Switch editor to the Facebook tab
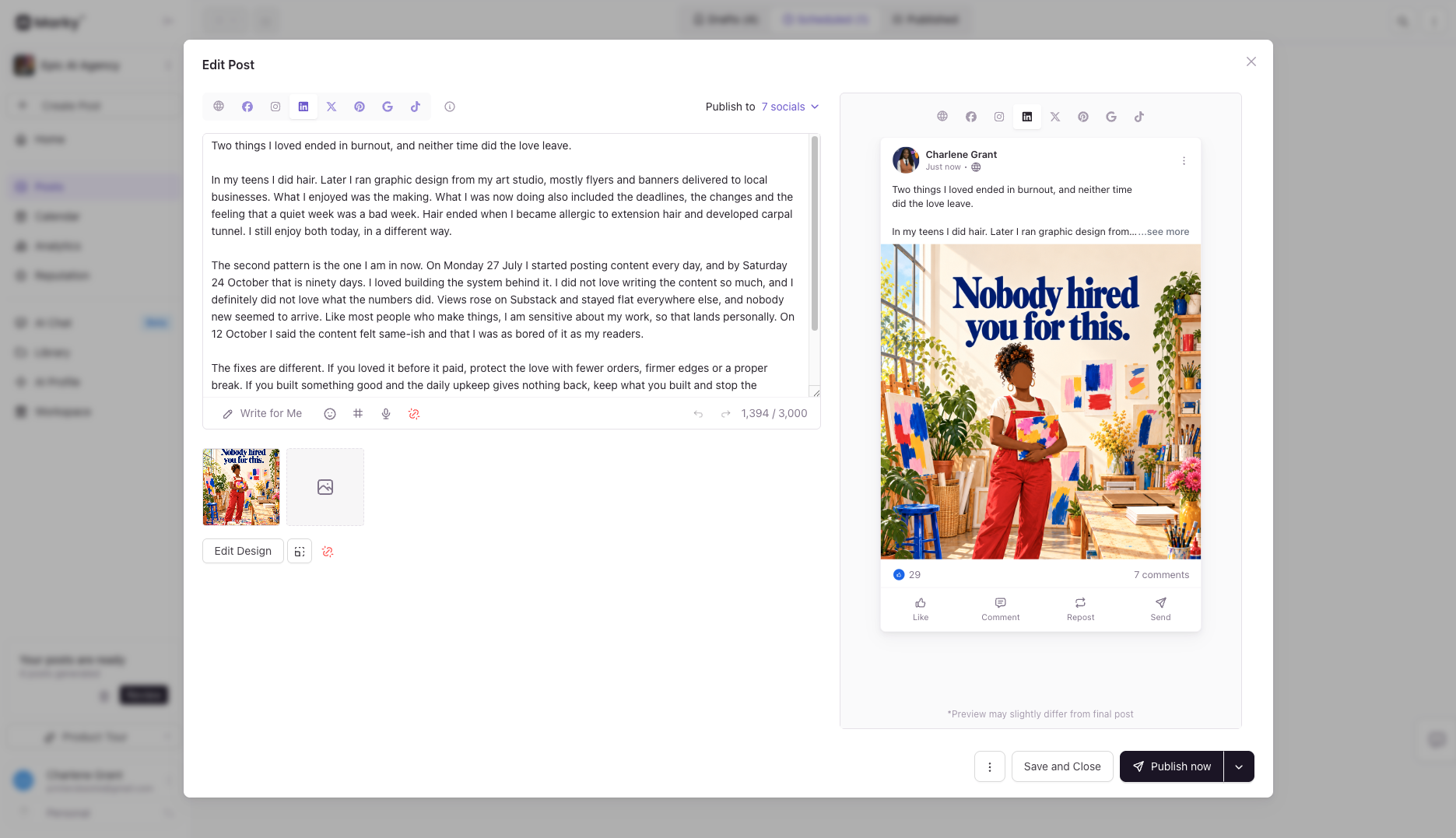The image size is (1456, 838). pyautogui.click(x=247, y=107)
